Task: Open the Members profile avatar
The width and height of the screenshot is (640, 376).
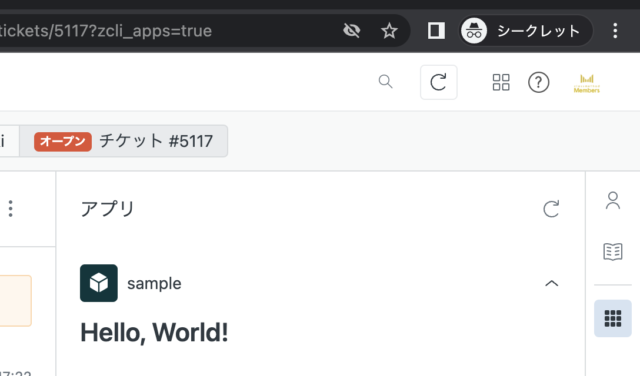Action: point(587,84)
